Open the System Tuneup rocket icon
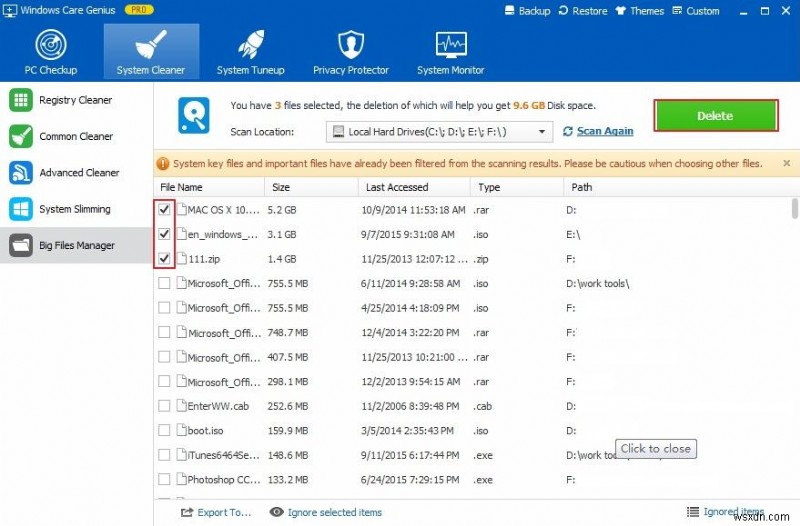 (x=251, y=44)
